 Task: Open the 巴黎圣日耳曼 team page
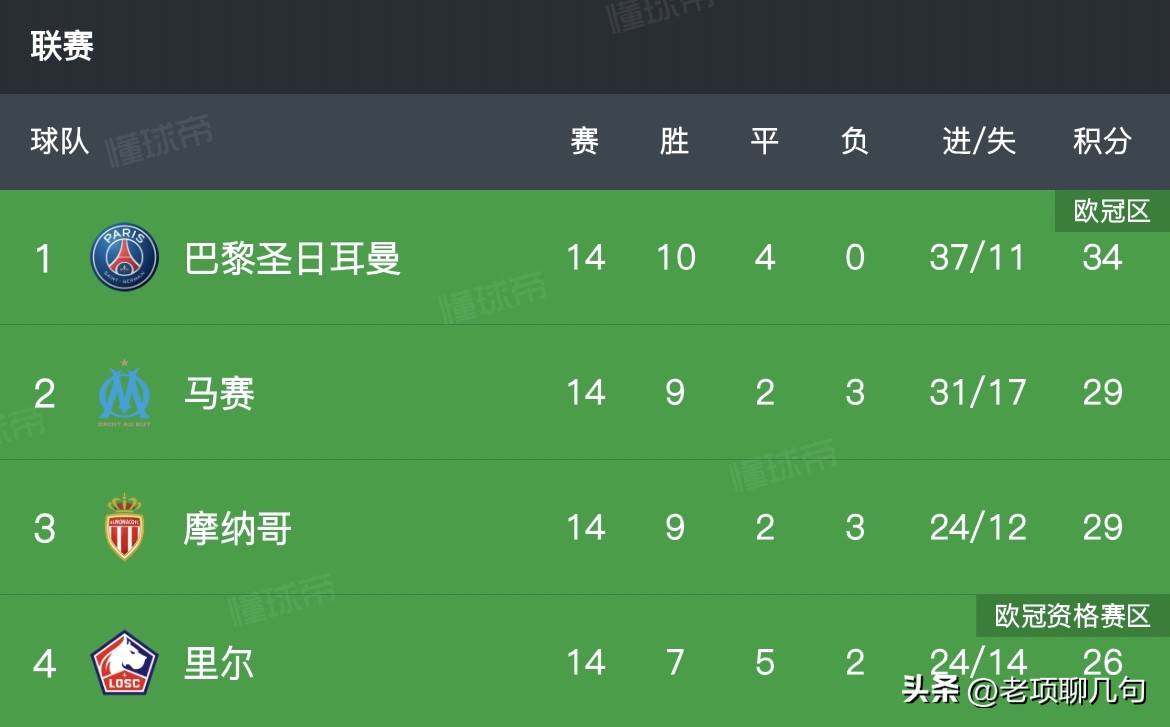tap(292, 257)
